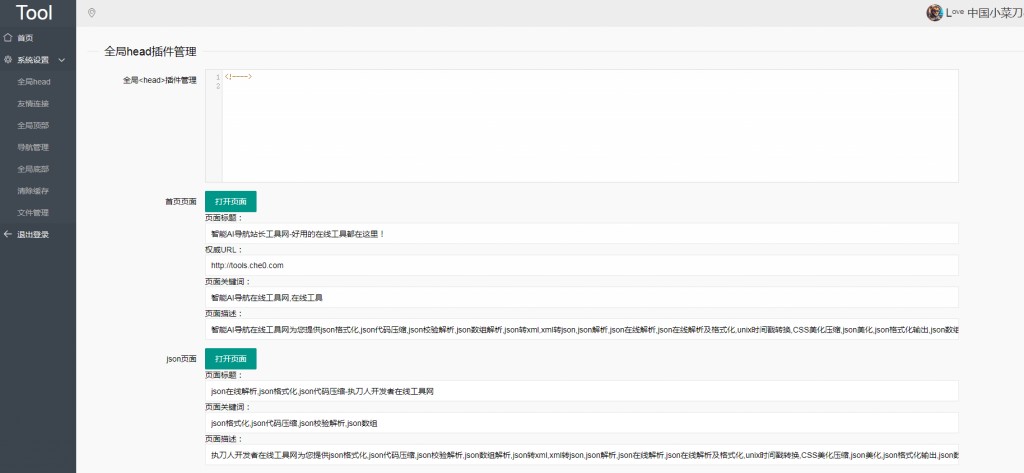Open the user avatar in top right
Viewport: 1024px width, 473px height.
935,12
